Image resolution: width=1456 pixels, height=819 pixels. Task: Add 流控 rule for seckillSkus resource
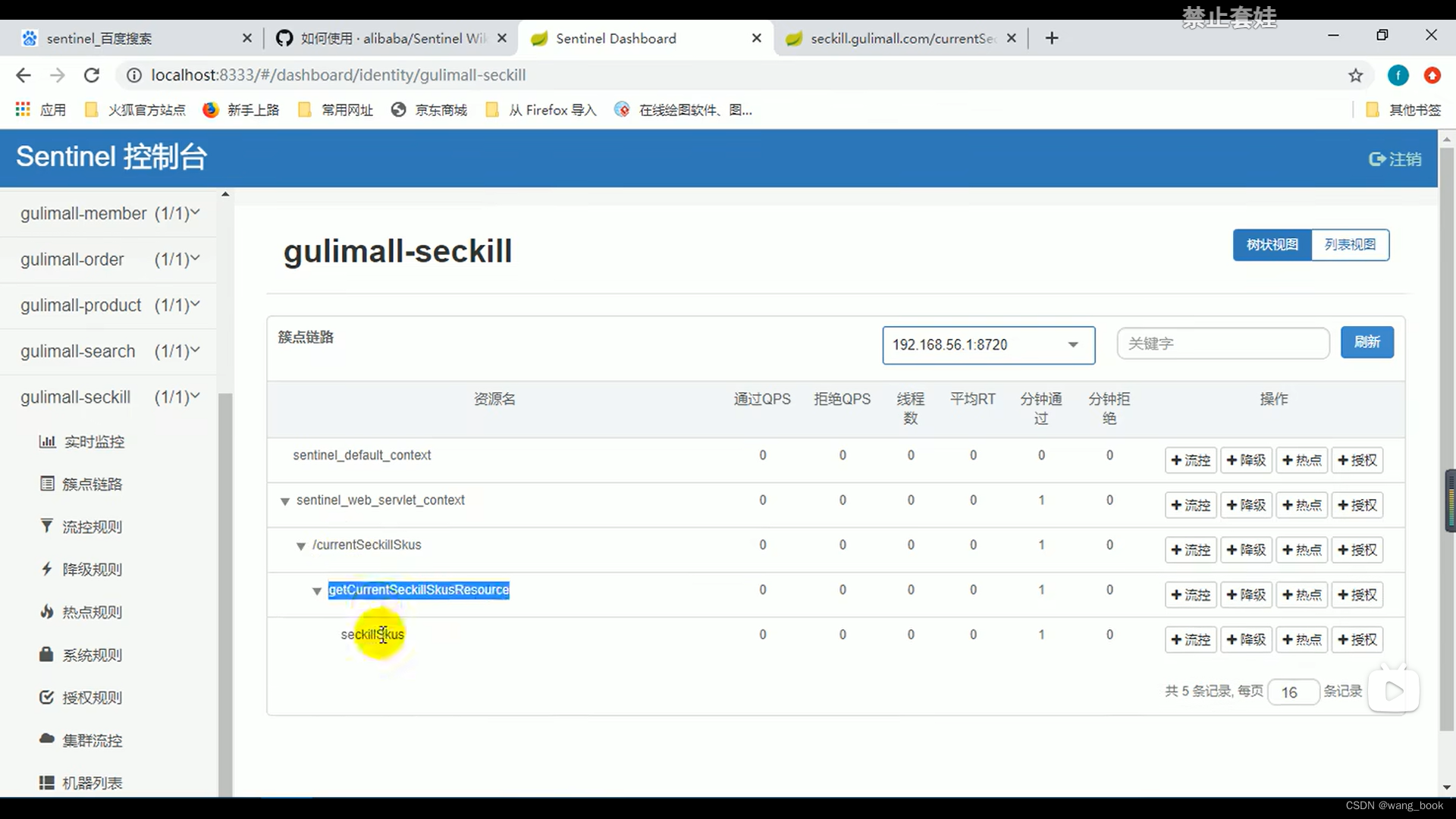click(x=1191, y=640)
